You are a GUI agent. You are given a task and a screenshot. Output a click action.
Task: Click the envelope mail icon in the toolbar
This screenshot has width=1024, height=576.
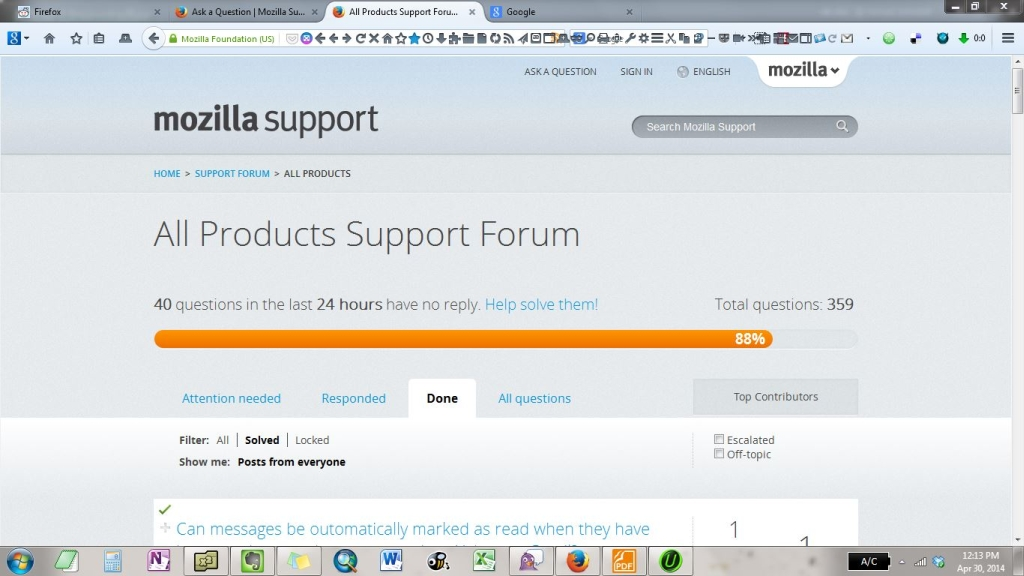tap(847, 39)
